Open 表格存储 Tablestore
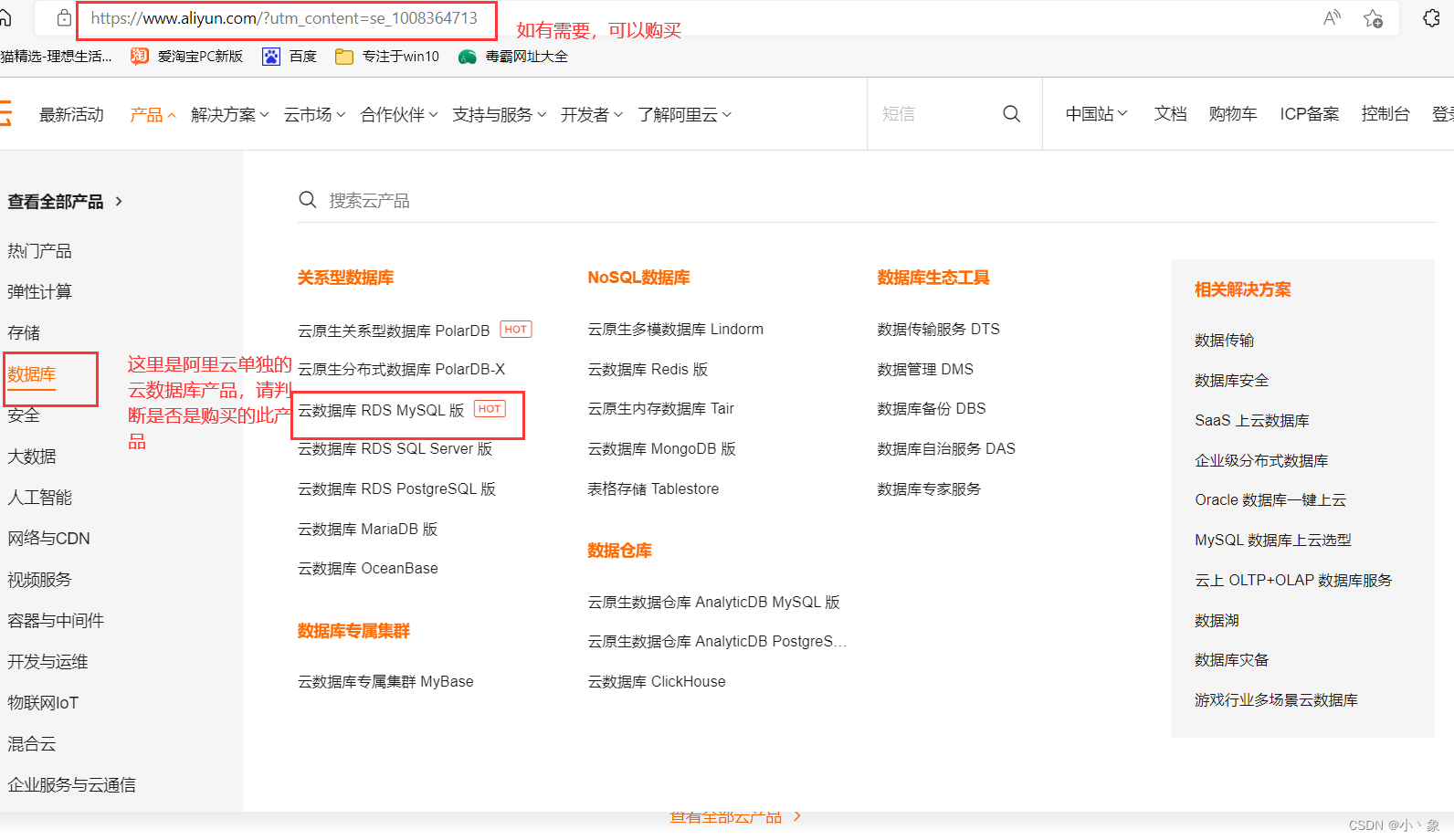The height and width of the screenshot is (840, 1454). click(x=653, y=489)
